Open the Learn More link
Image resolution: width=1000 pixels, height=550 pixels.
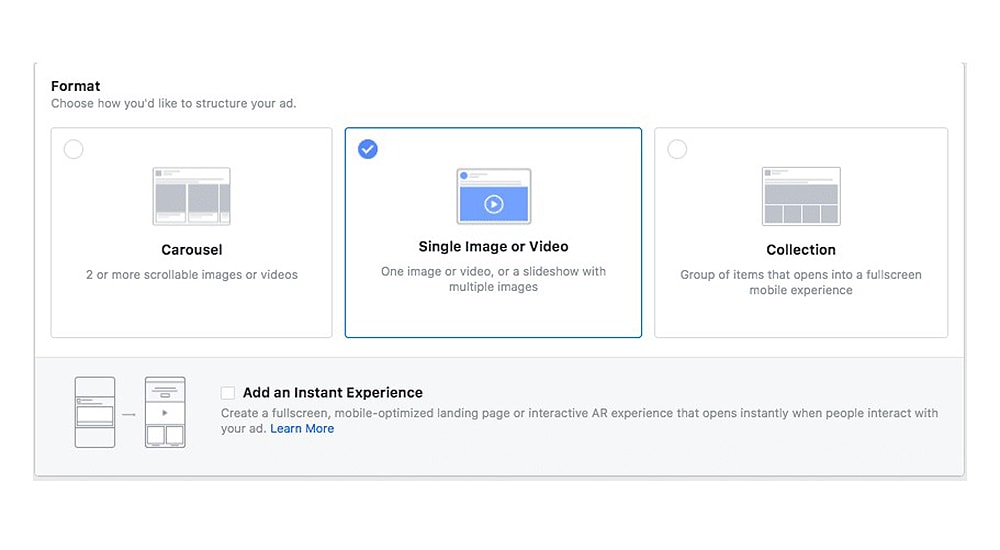302,429
